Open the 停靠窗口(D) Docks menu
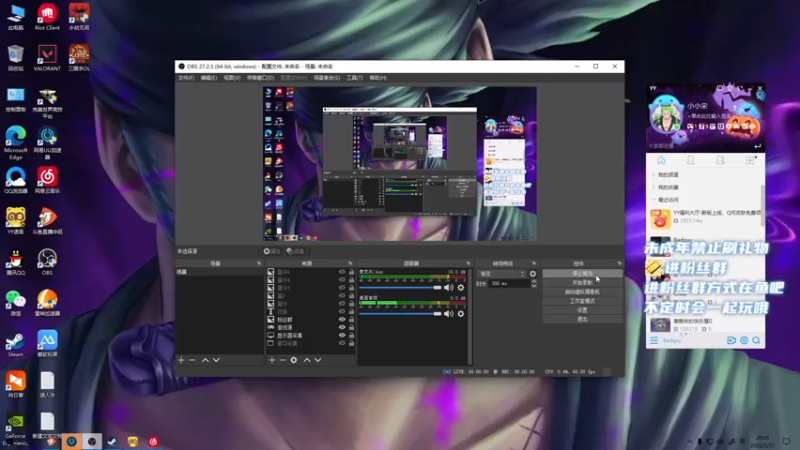The image size is (800, 450). [260, 78]
